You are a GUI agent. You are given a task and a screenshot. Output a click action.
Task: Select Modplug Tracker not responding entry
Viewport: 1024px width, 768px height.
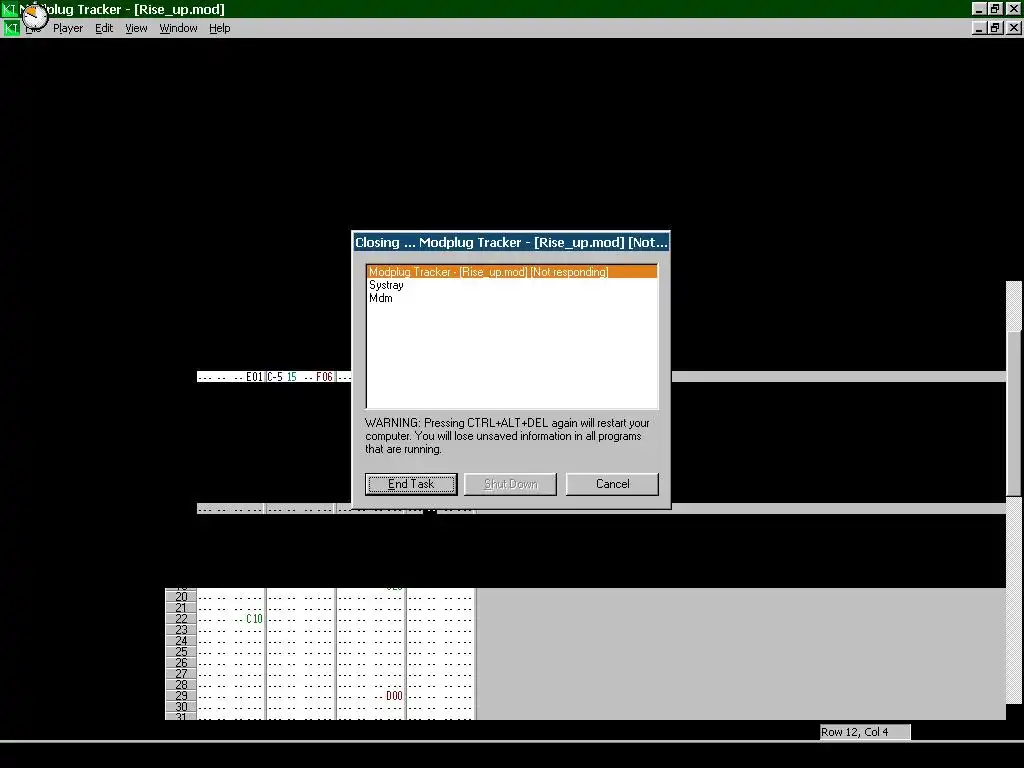[x=512, y=272]
